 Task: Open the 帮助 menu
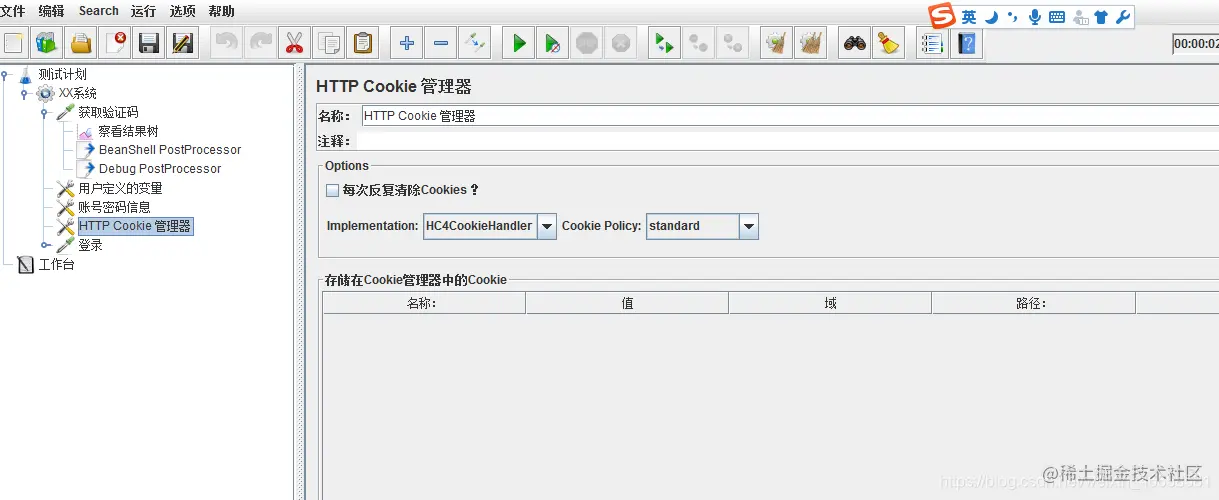point(222,11)
